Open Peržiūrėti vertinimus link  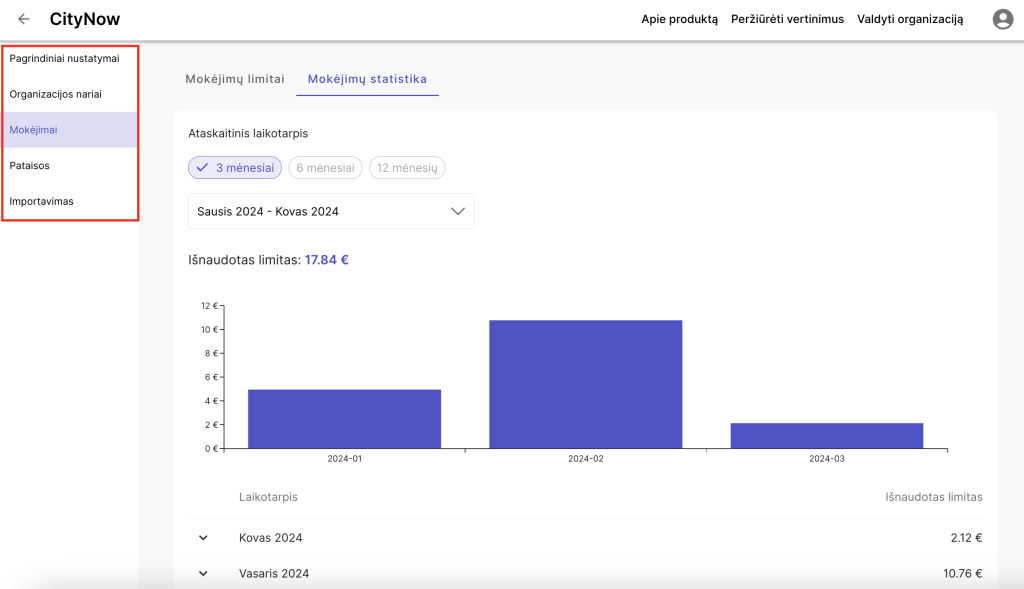(787, 19)
